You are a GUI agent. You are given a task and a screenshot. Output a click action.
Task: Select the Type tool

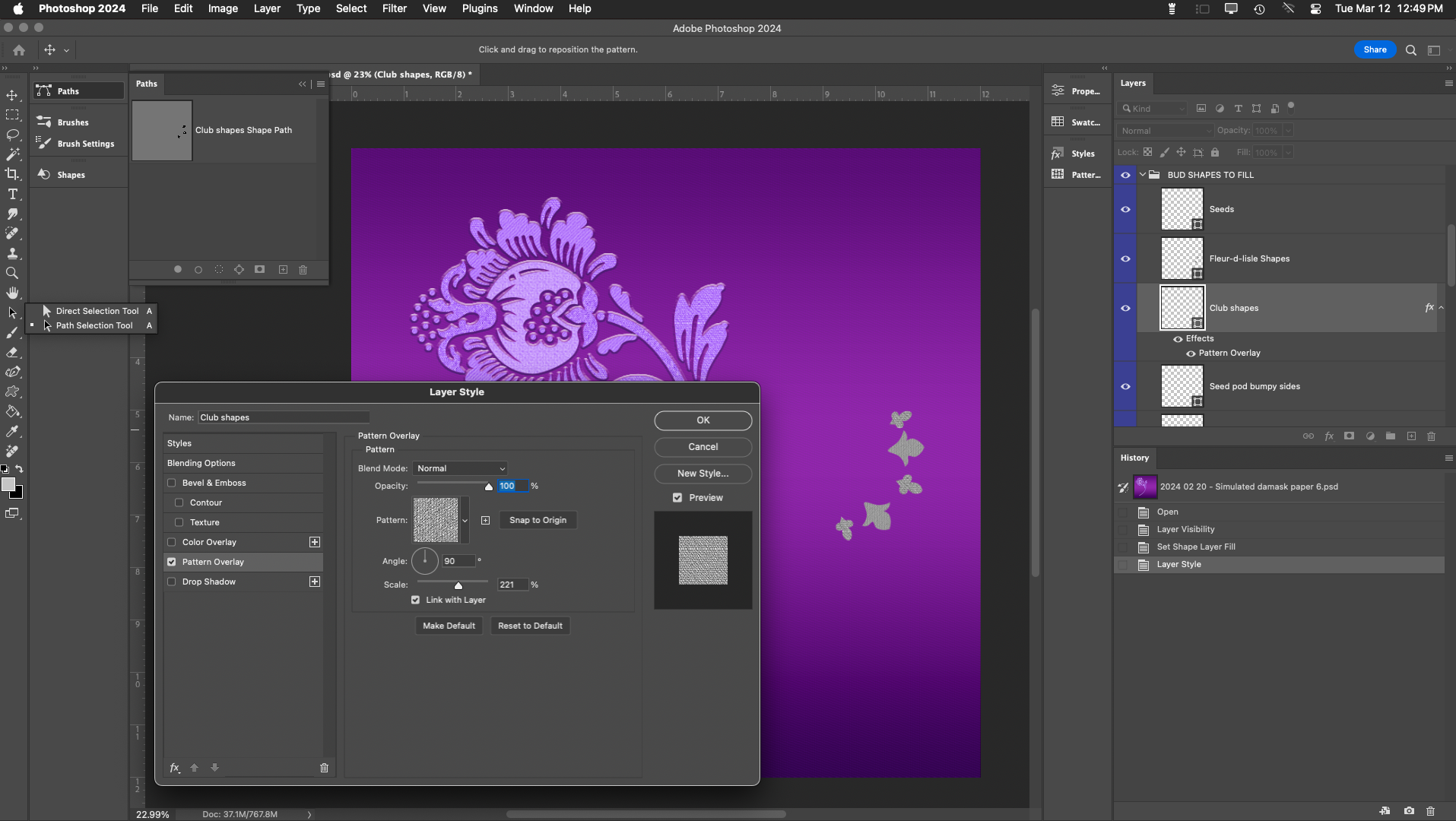(x=13, y=194)
